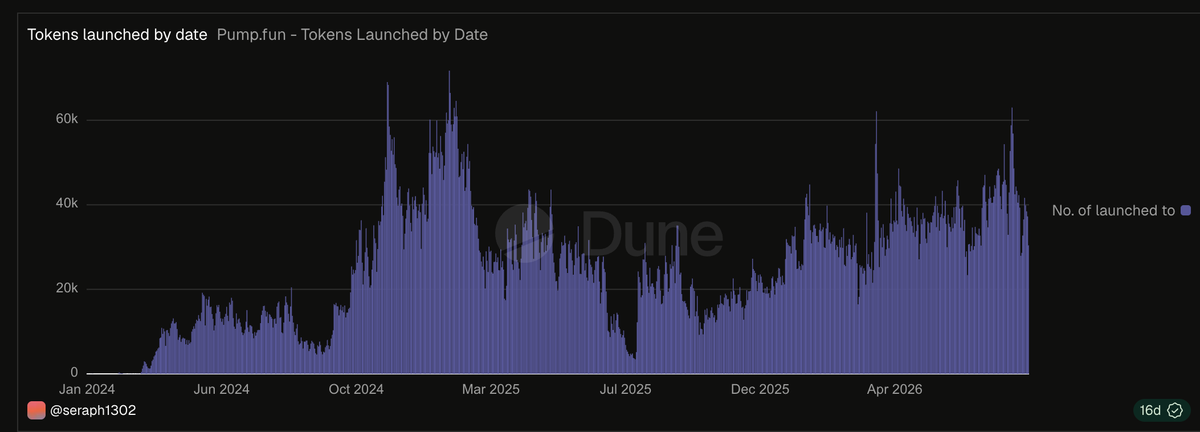Click the 40k y-axis label
The height and width of the screenshot is (432, 1200).
[x=66, y=204]
